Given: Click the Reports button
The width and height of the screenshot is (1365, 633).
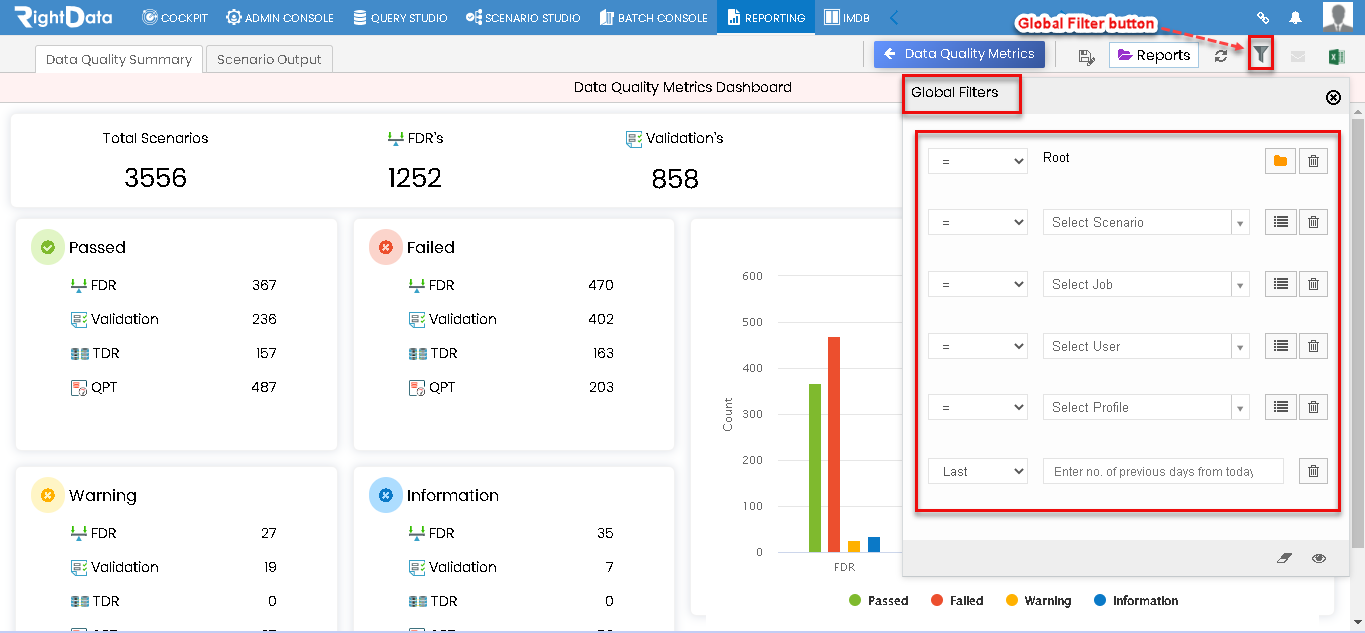Looking at the screenshot, I should [1154, 55].
